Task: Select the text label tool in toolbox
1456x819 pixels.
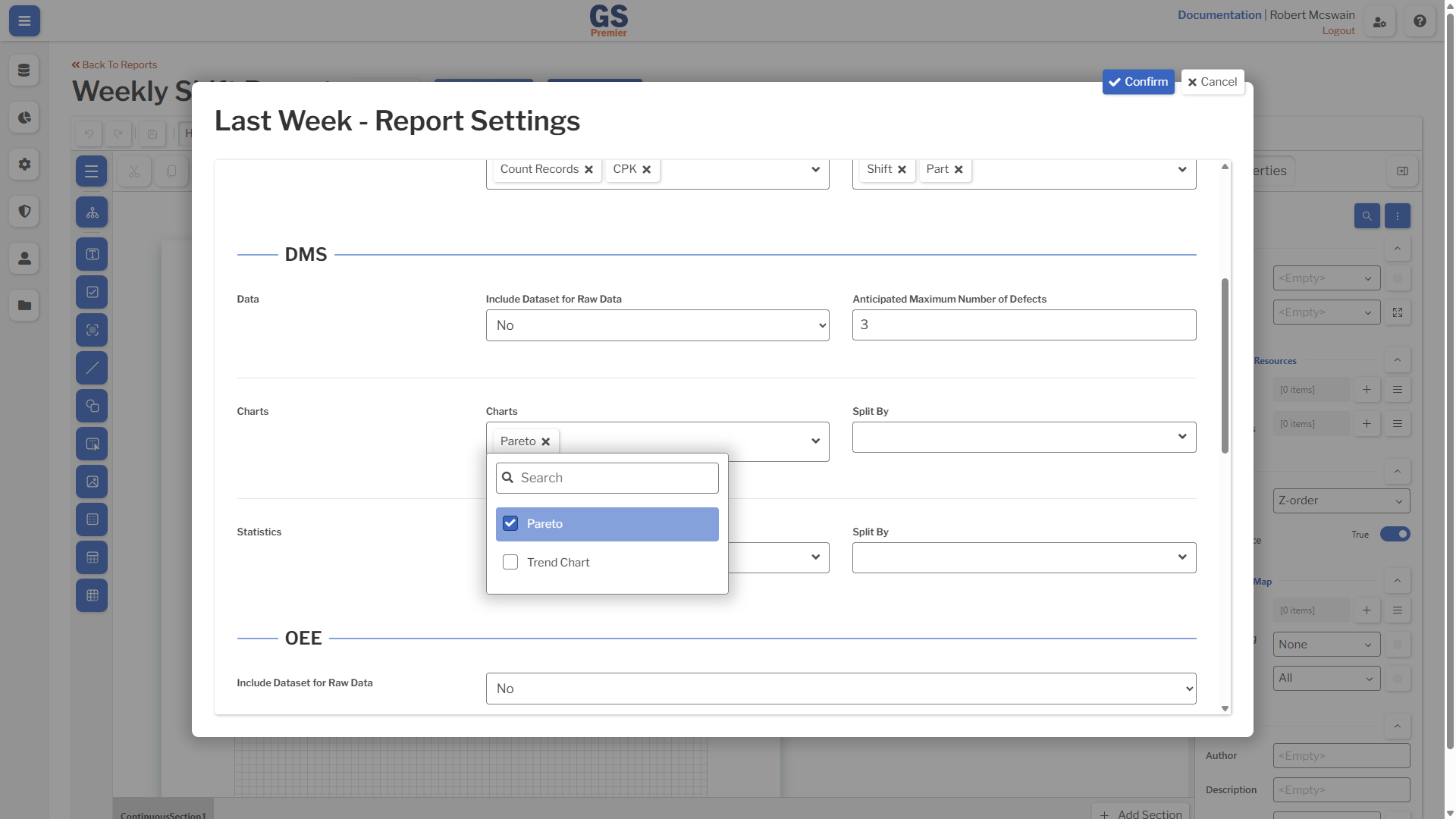Action: click(x=92, y=255)
